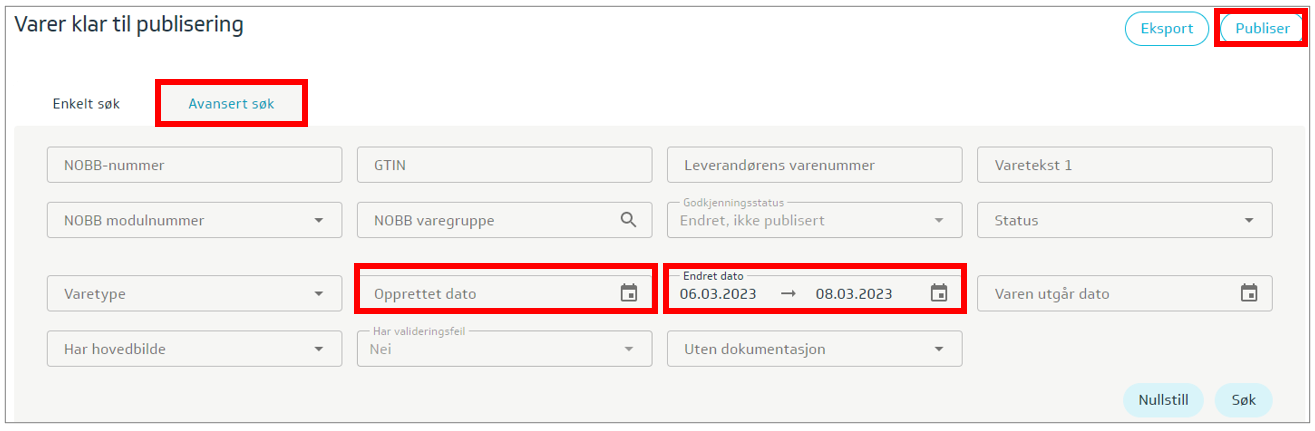Expand the Uten dokumentasjon dropdown
Viewport: 1315px width, 431px height.
[x=938, y=349]
